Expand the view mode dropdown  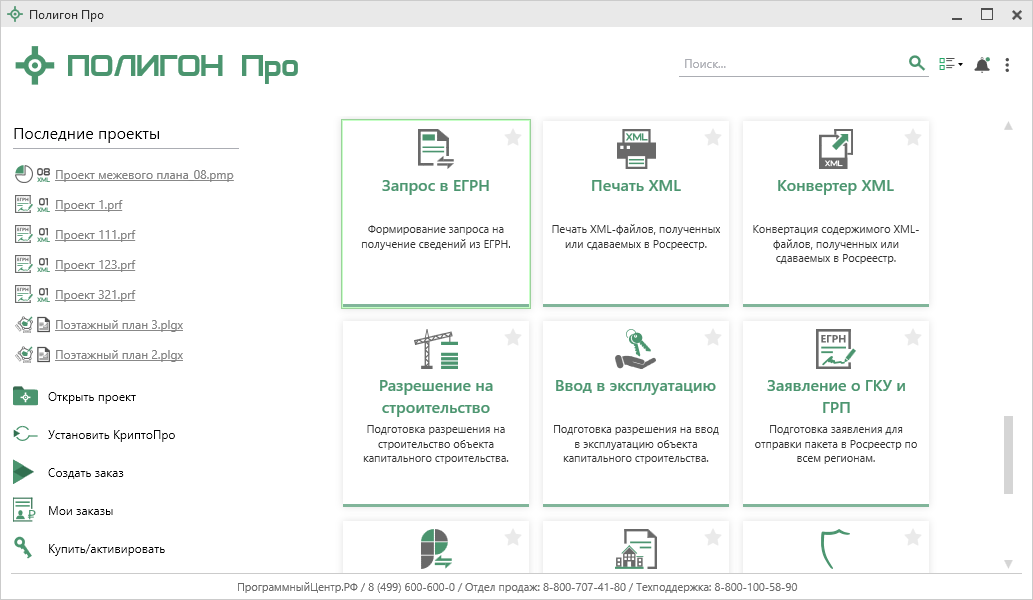pyautogui.click(x=950, y=64)
